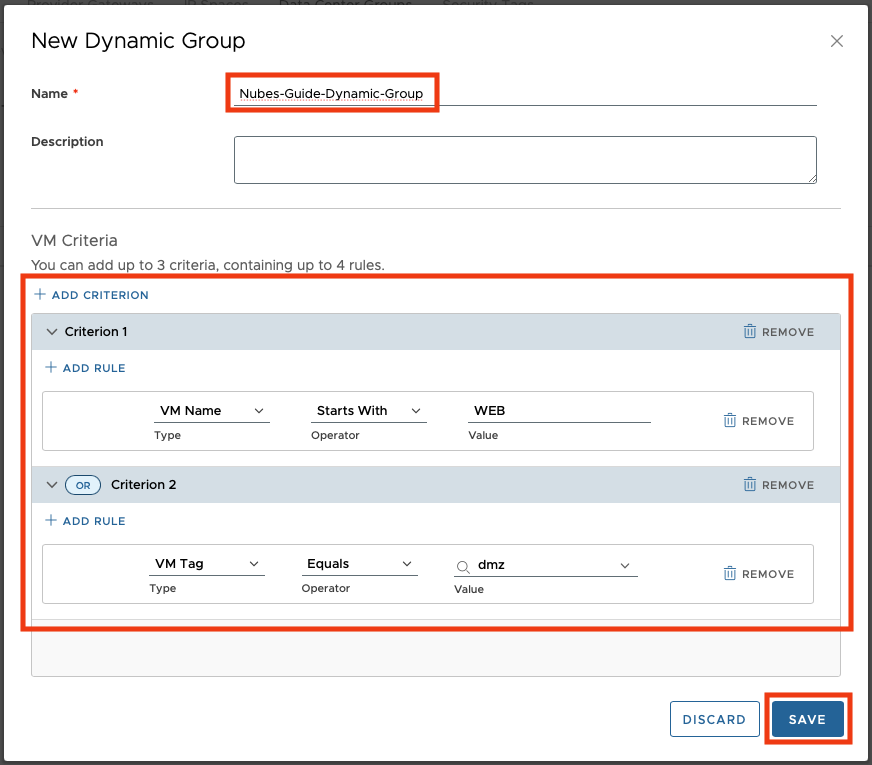The image size is (872, 765).
Task: Click the SAVE button
Action: click(x=807, y=719)
